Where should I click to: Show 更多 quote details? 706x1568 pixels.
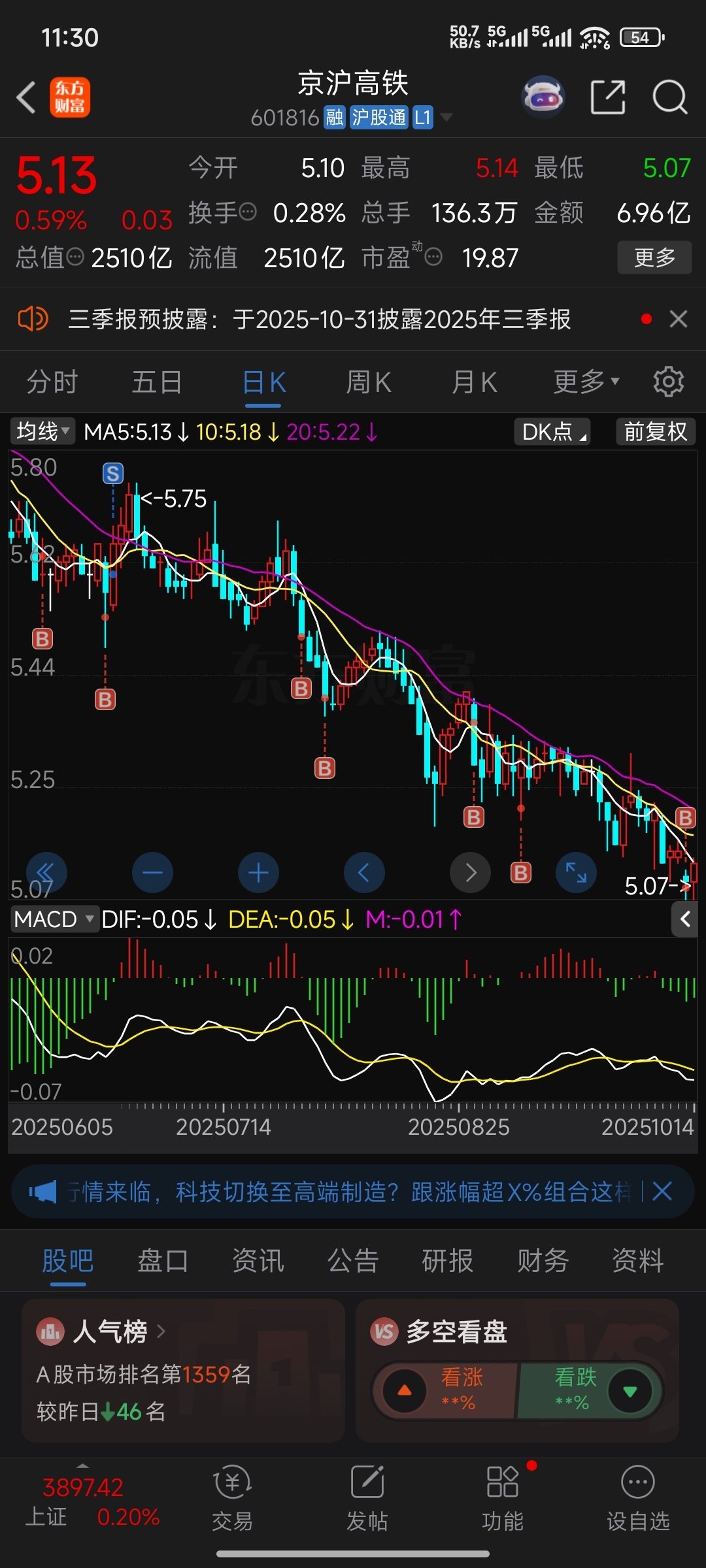(654, 257)
